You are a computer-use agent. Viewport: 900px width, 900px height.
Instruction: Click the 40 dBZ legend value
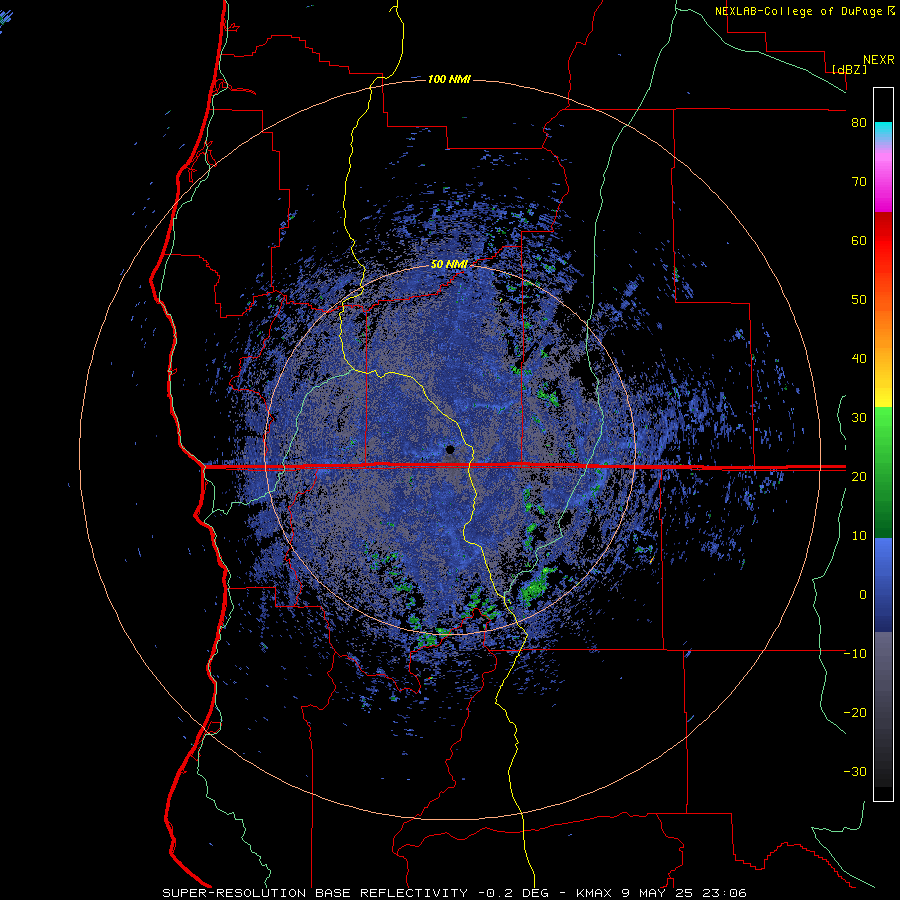point(859,359)
